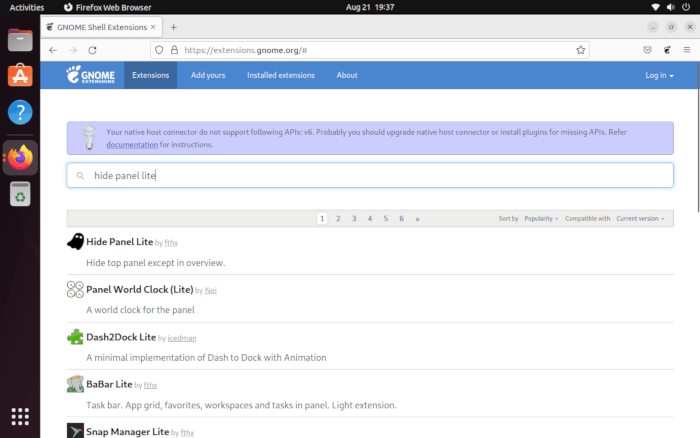Go to results page 1
This screenshot has height=438, width=700.
click(x=322, y=218)
